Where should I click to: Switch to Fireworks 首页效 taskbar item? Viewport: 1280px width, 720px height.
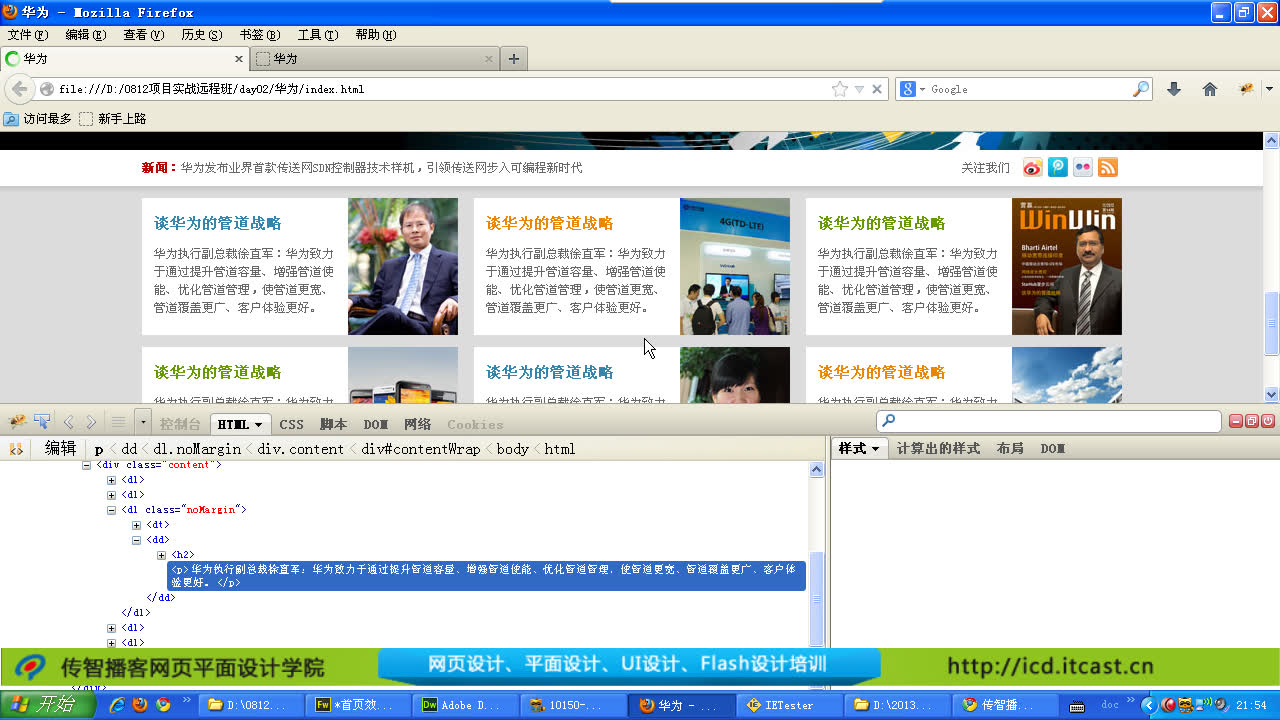click(x=356, y=705)
